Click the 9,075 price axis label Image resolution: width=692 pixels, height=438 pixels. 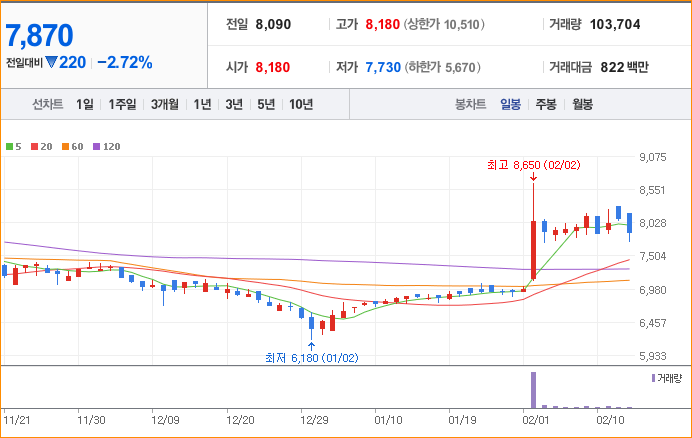[653, 157]
